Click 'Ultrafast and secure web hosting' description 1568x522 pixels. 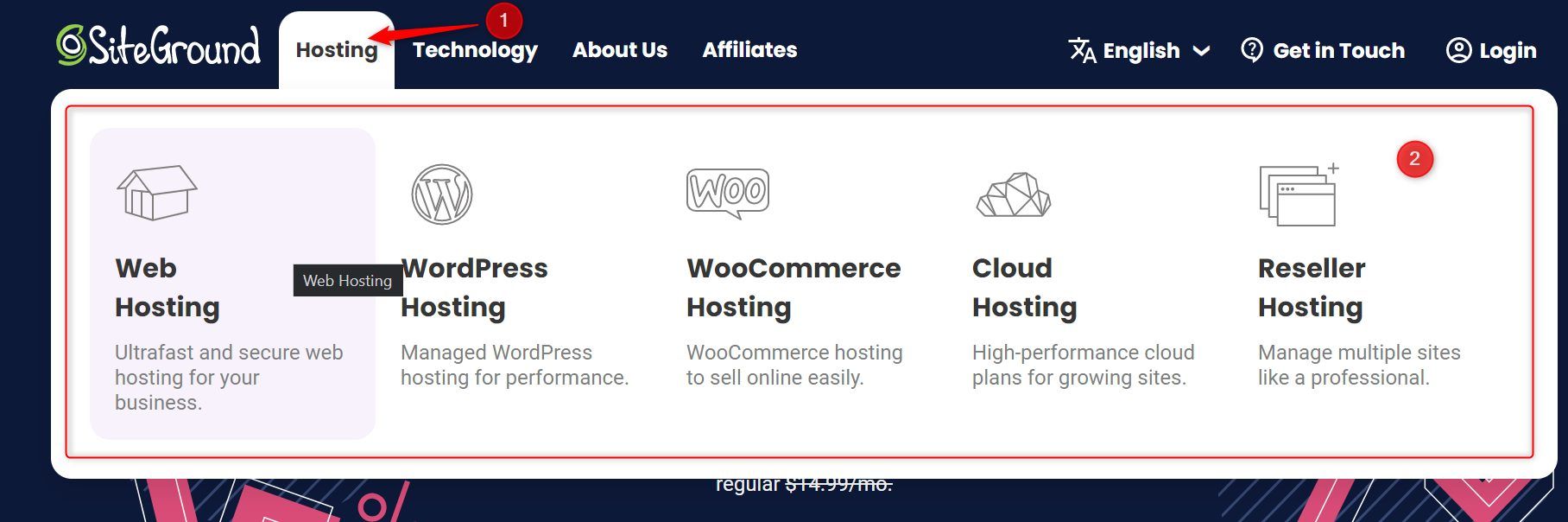point(229,378)
